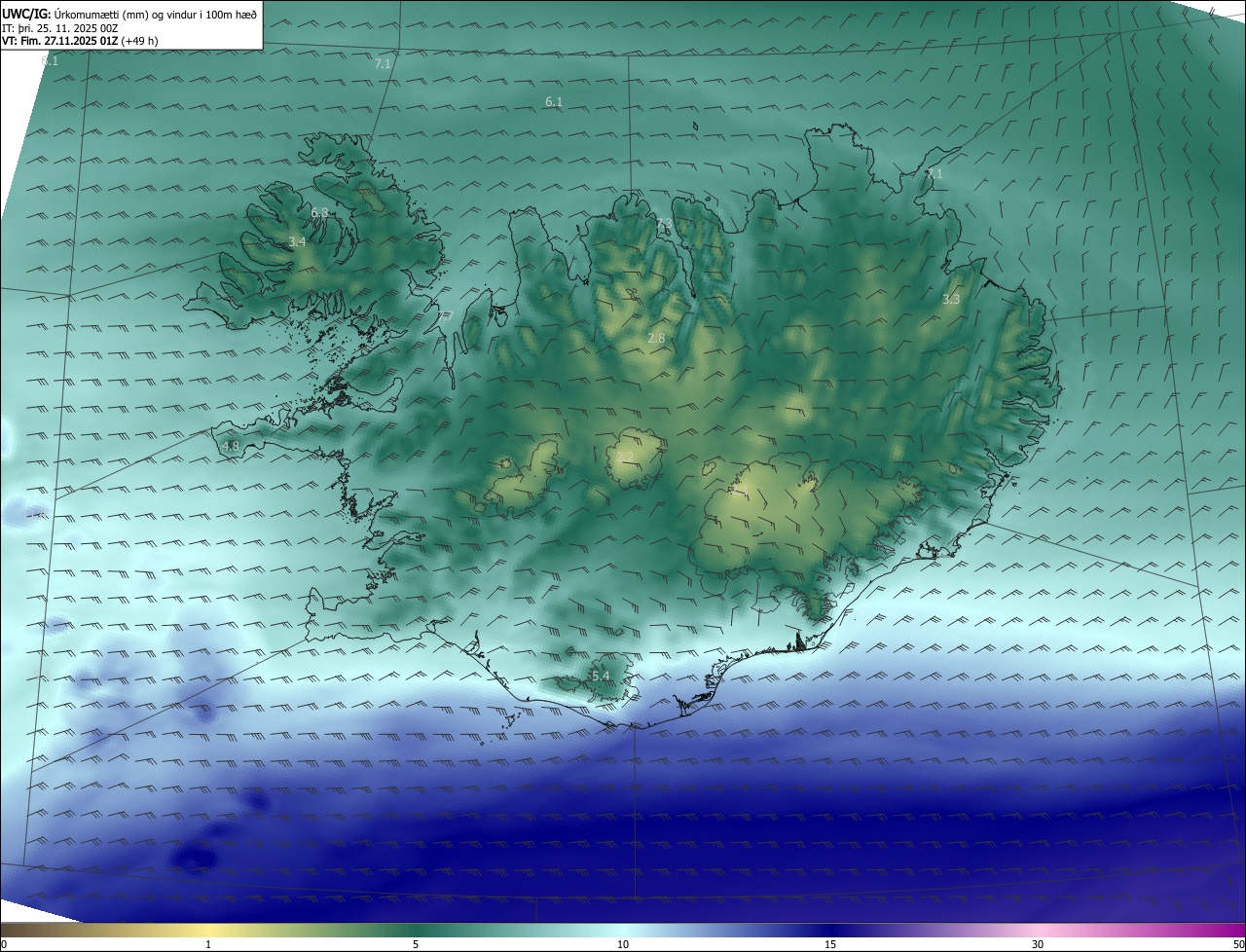Image resolution: width=1246 pixels, height=952 pixels.
Task: Select the 3.4 value label
Action: pyautogui.click(x=298, y=241)
